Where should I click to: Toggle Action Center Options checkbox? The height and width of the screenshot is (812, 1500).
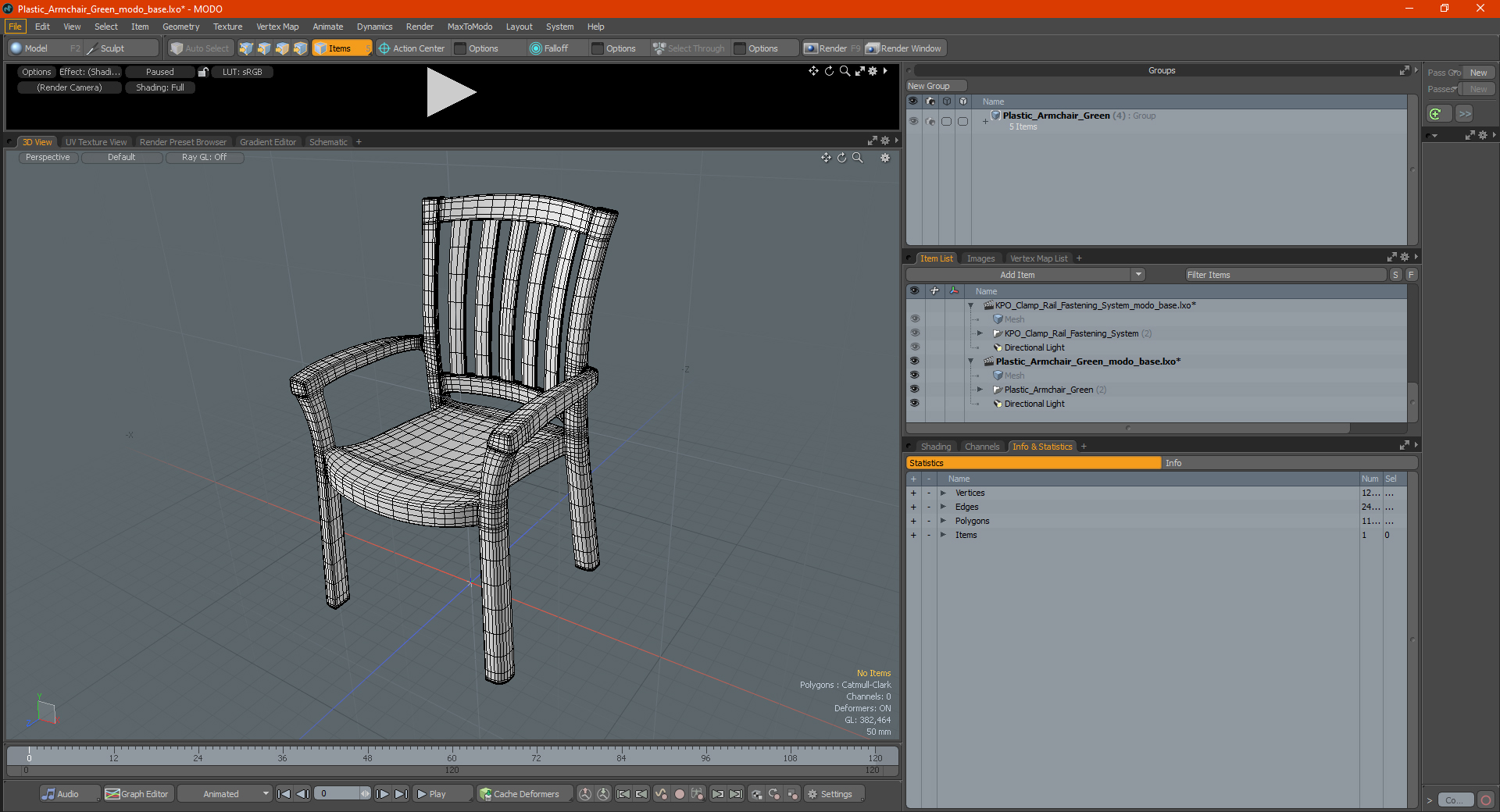(460, 48)
